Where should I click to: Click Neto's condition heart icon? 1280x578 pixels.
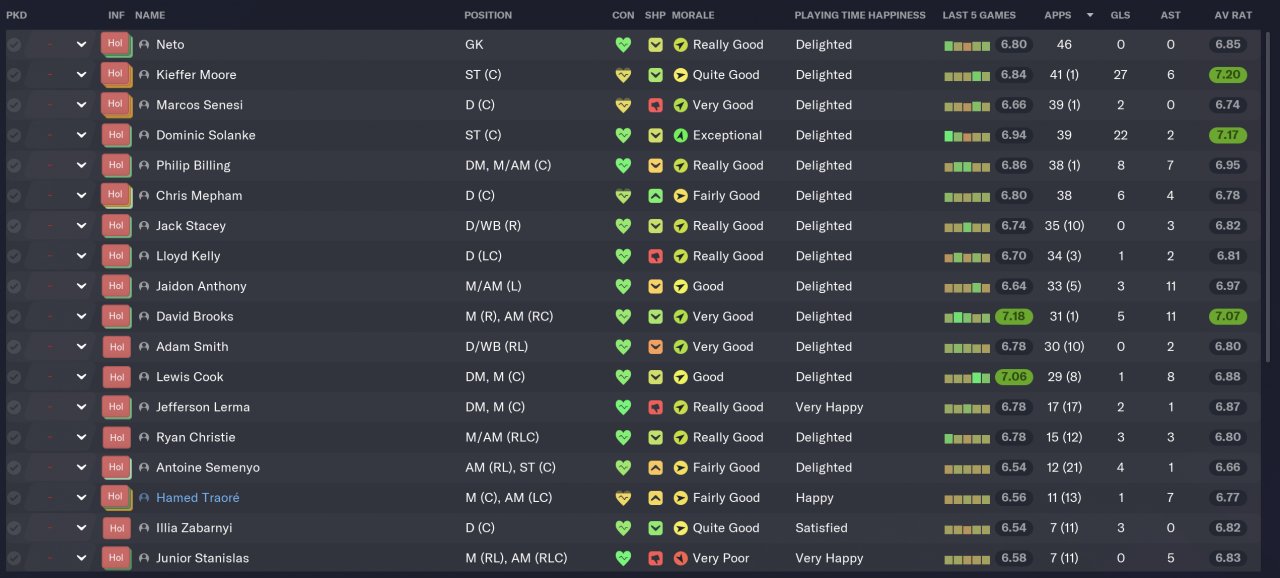point(624,45)
